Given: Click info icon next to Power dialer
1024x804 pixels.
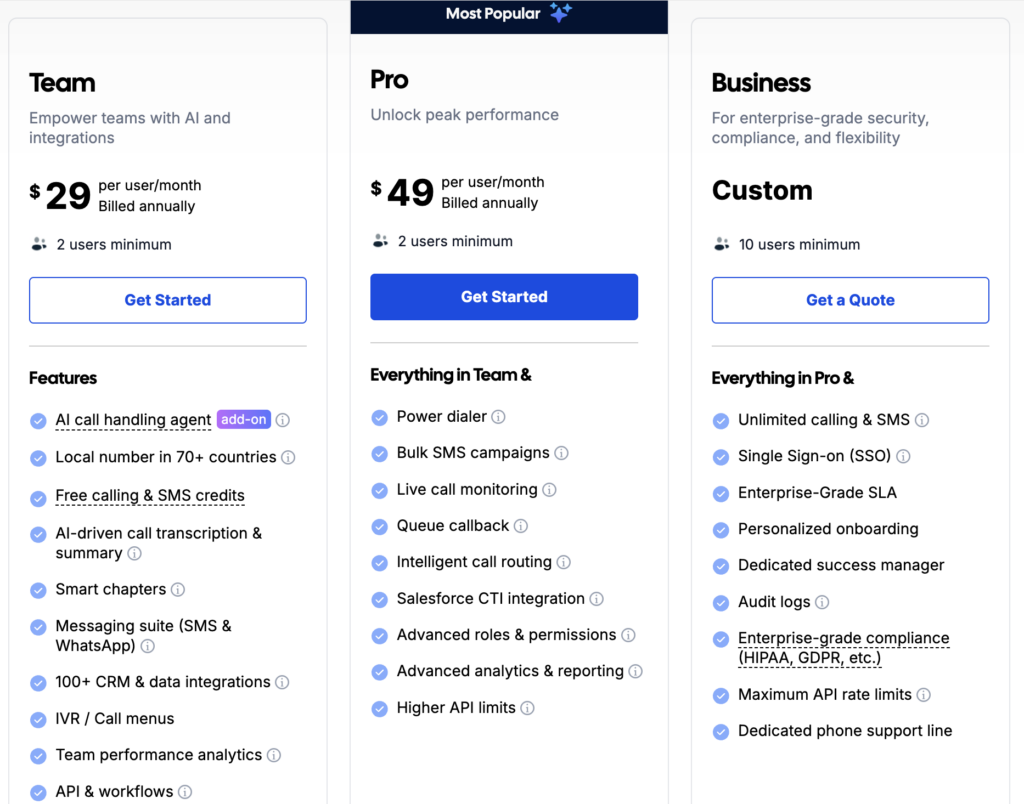Looking at the screenshot, I should (x=498, y=417).
